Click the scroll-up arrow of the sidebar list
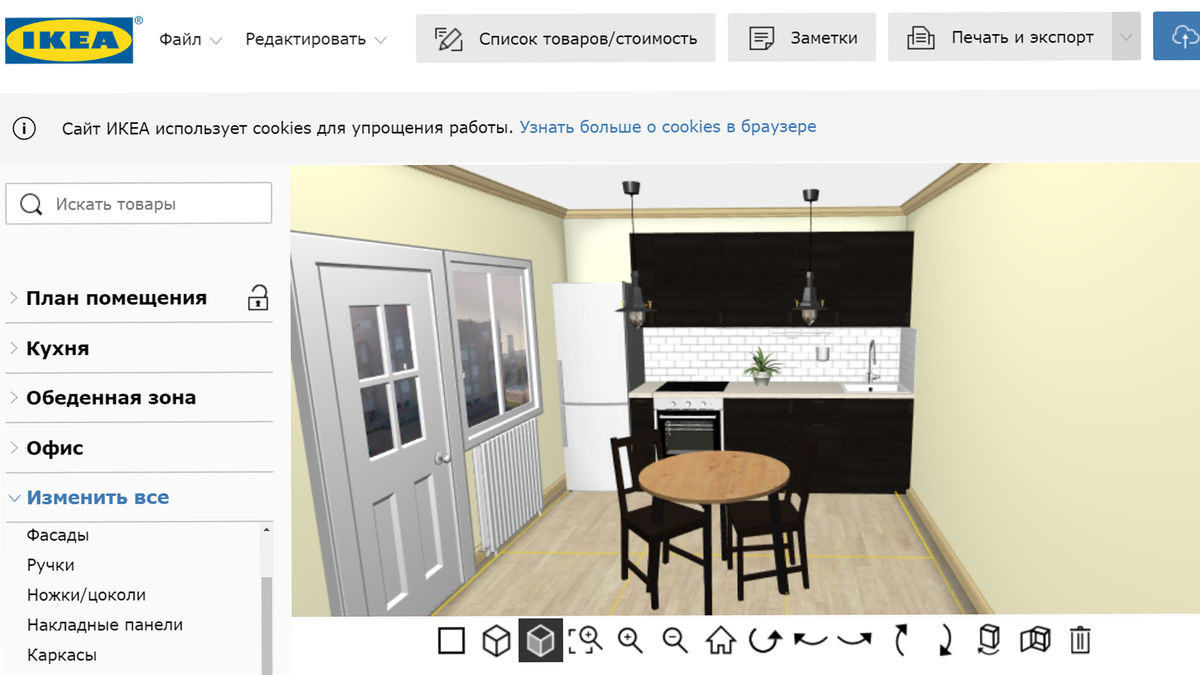The height and width of the screenshot is (675, 1200). [266, 530]
